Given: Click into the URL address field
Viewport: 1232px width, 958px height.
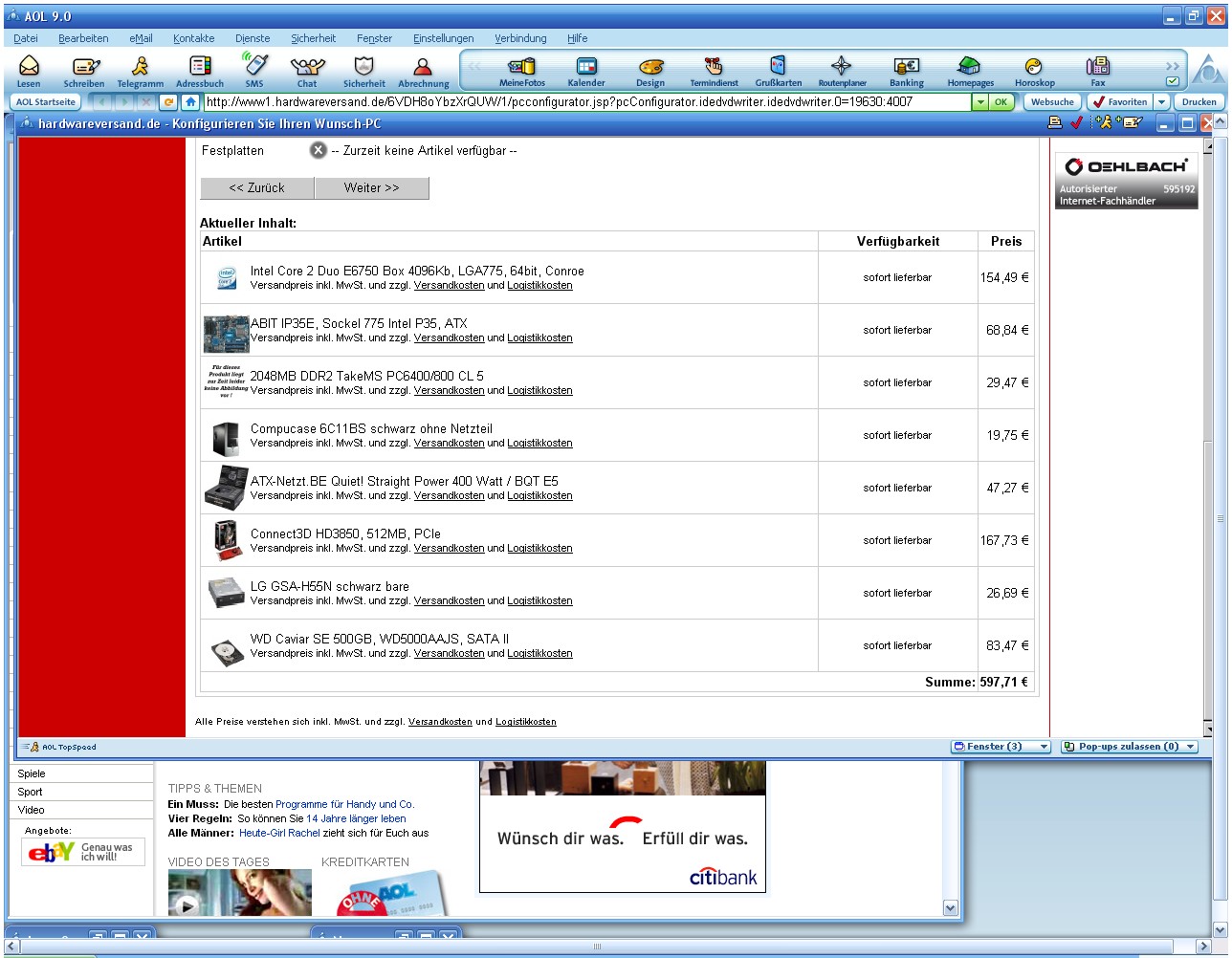Looking at the screenshot, I should (x=587, y=101).
